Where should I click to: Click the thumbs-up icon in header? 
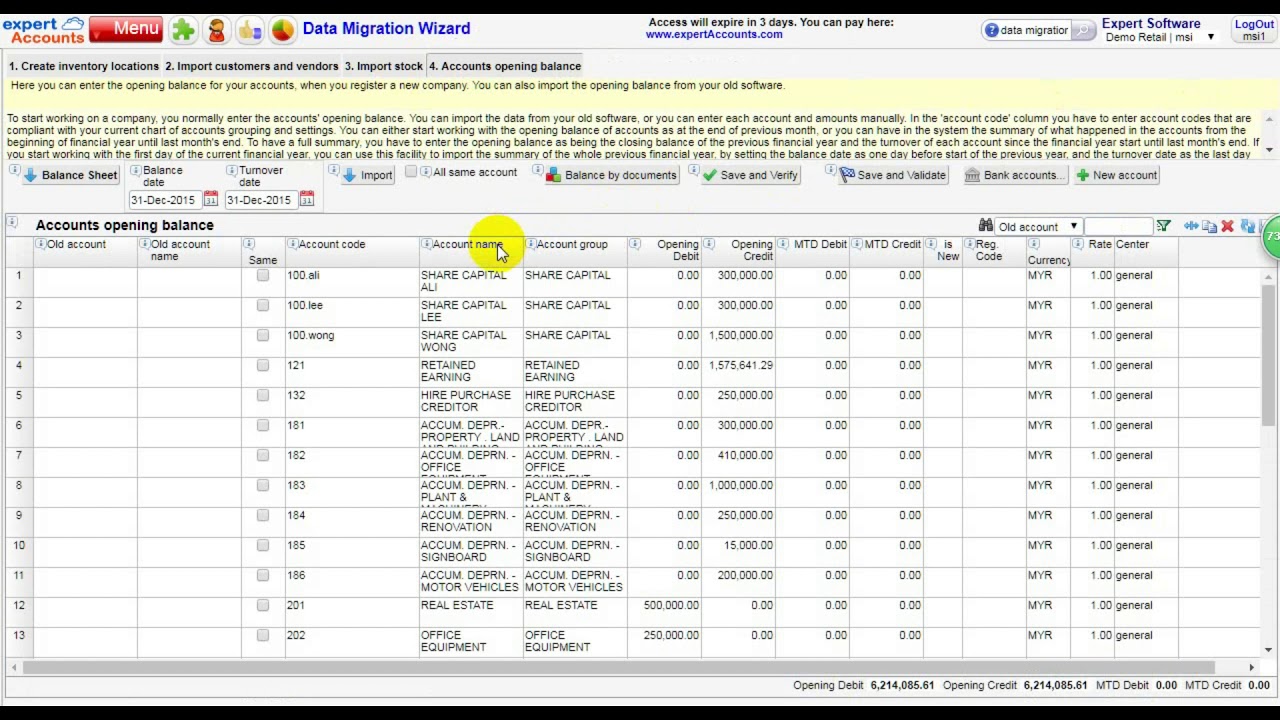(x=250, y=30)
